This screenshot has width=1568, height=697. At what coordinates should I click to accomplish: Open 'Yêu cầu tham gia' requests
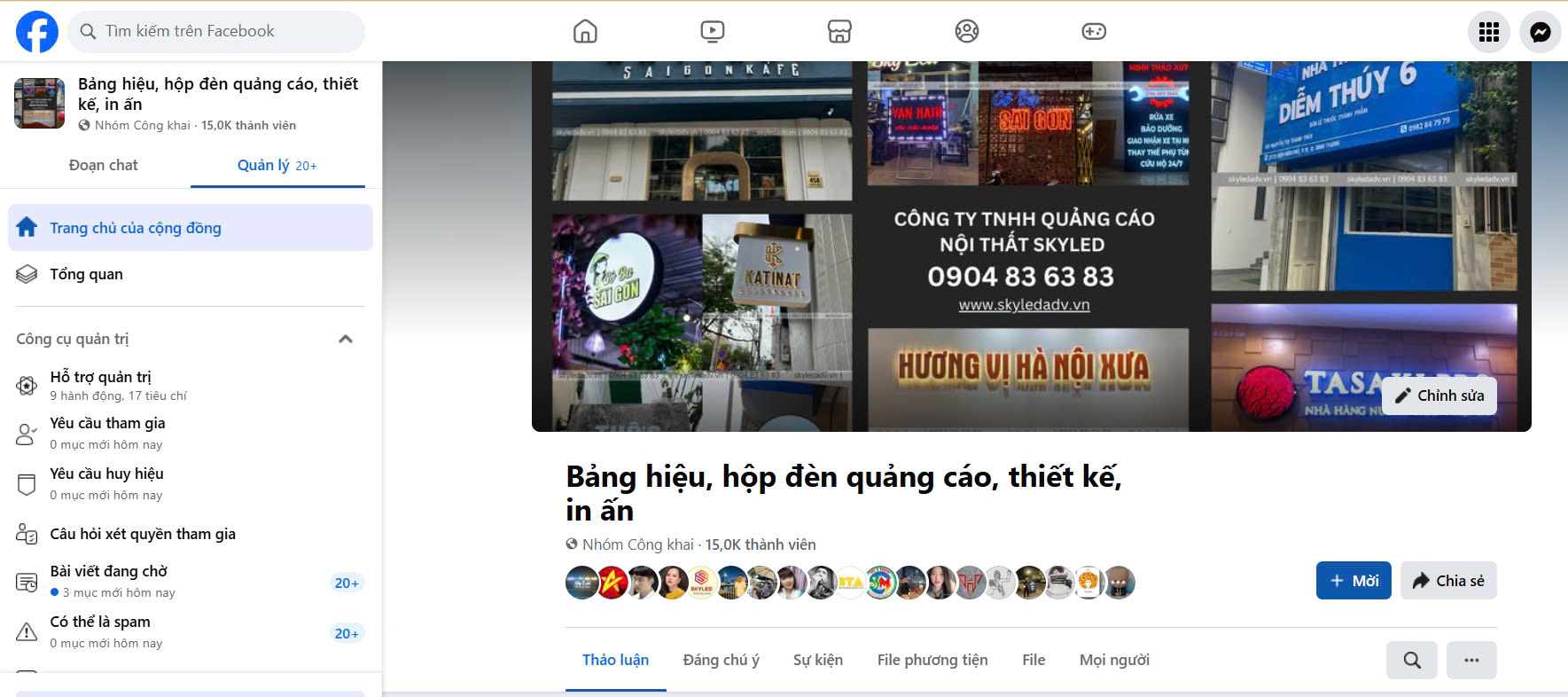191,433
